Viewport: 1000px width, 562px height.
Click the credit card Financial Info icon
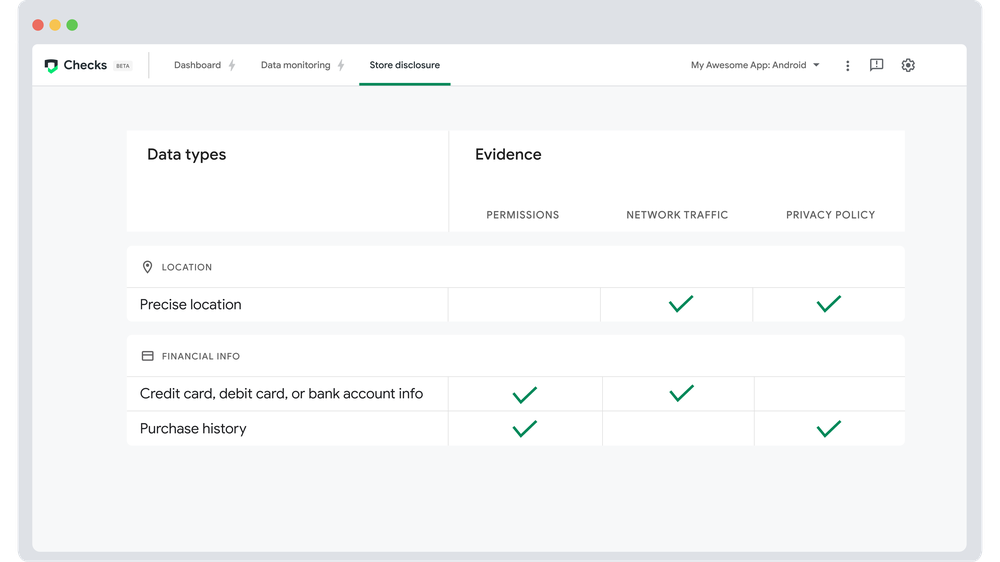[x=147, y=356]
